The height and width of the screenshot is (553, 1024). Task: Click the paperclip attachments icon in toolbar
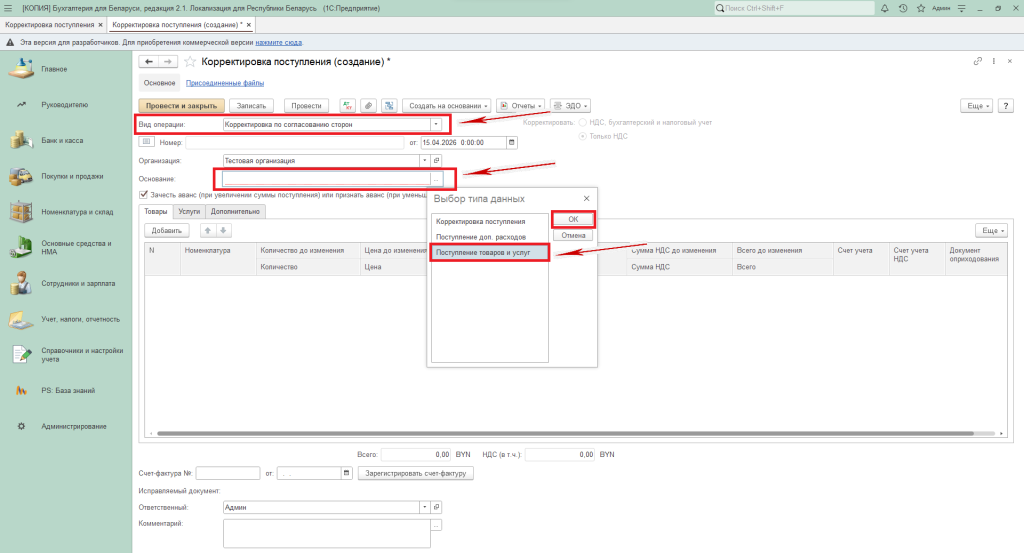click(368, 105)
